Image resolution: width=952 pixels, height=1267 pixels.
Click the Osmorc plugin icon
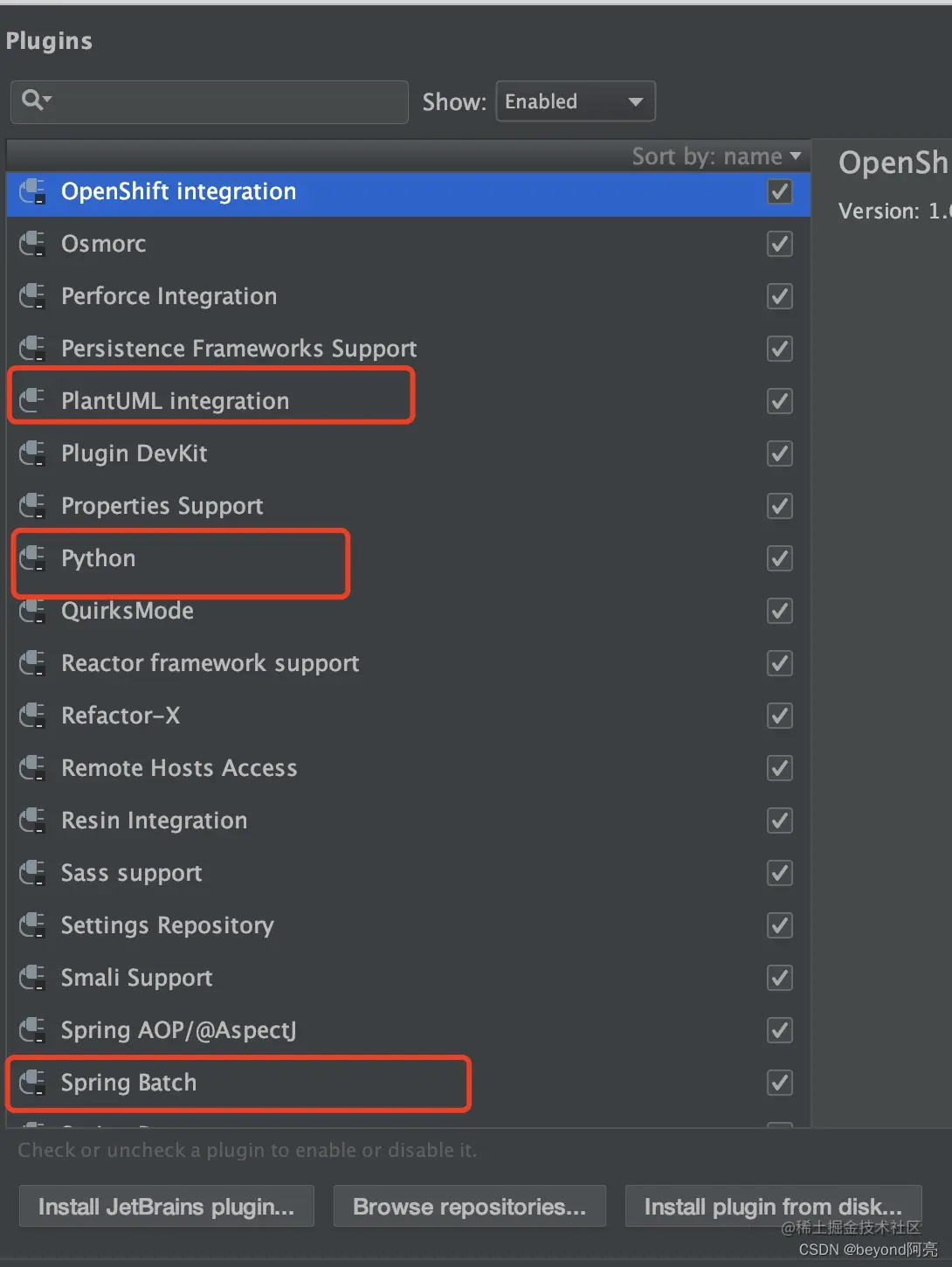pyautogui.click(x=32, y=244)
